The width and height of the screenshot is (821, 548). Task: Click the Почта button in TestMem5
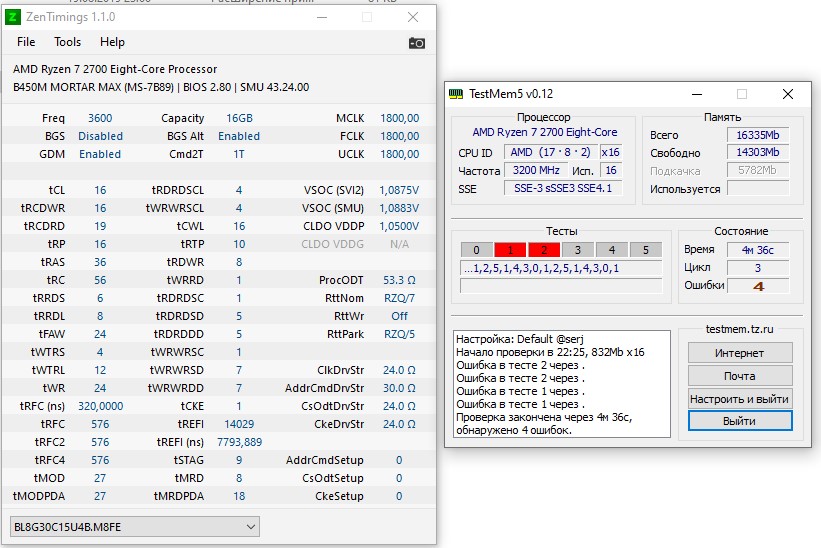(x=739, y=376)
